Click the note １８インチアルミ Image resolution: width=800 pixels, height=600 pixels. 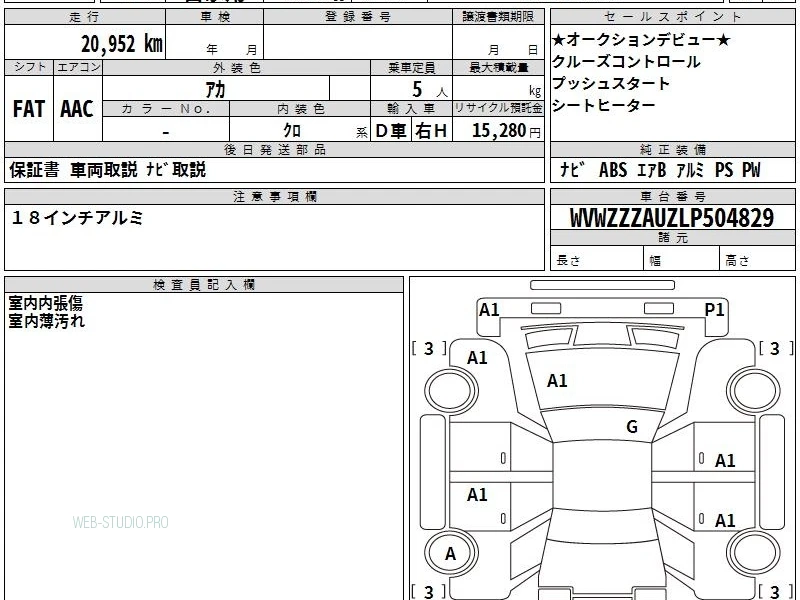(x=77, y=218)
